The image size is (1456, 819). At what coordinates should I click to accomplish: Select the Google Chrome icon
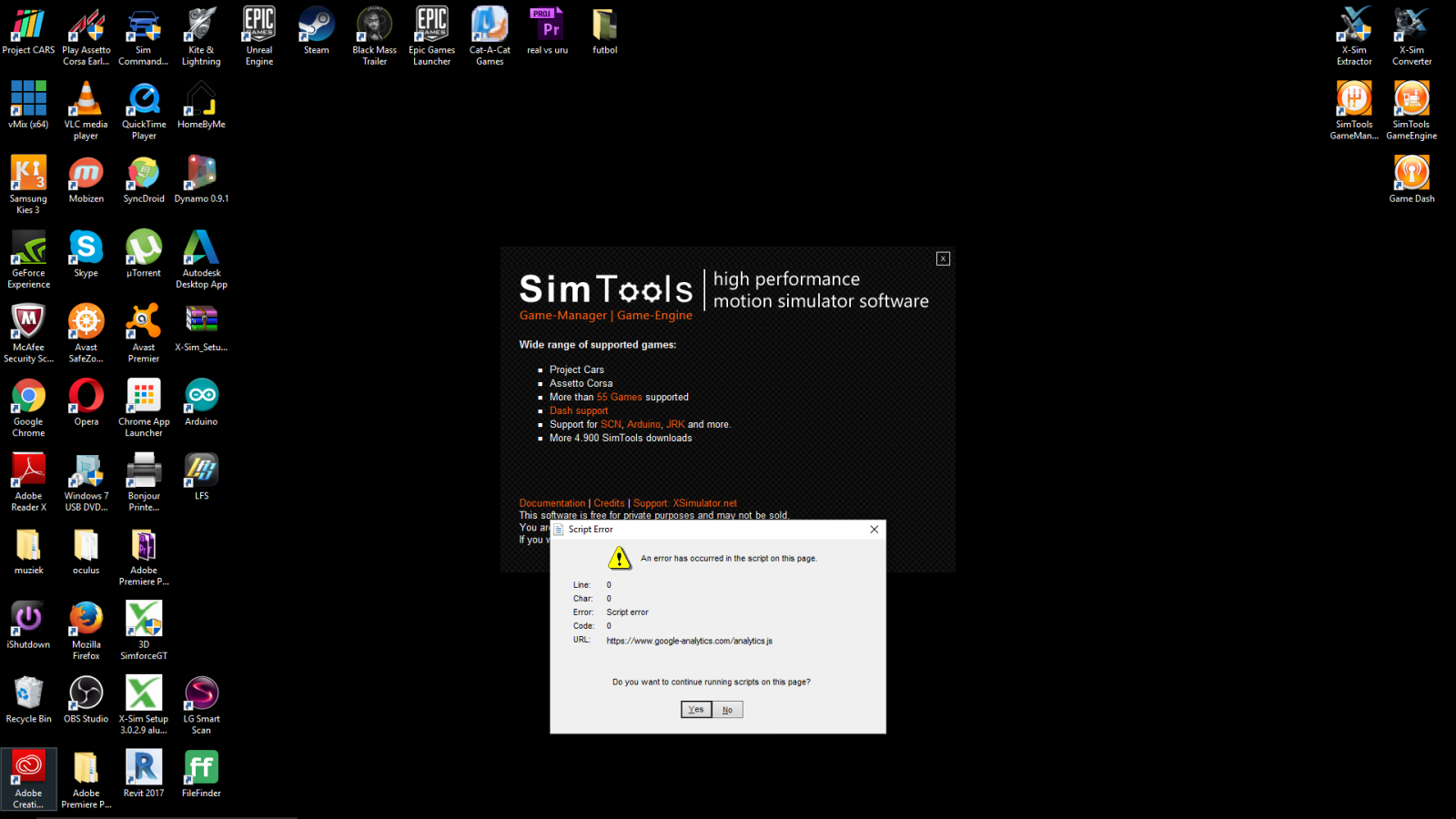28,409
